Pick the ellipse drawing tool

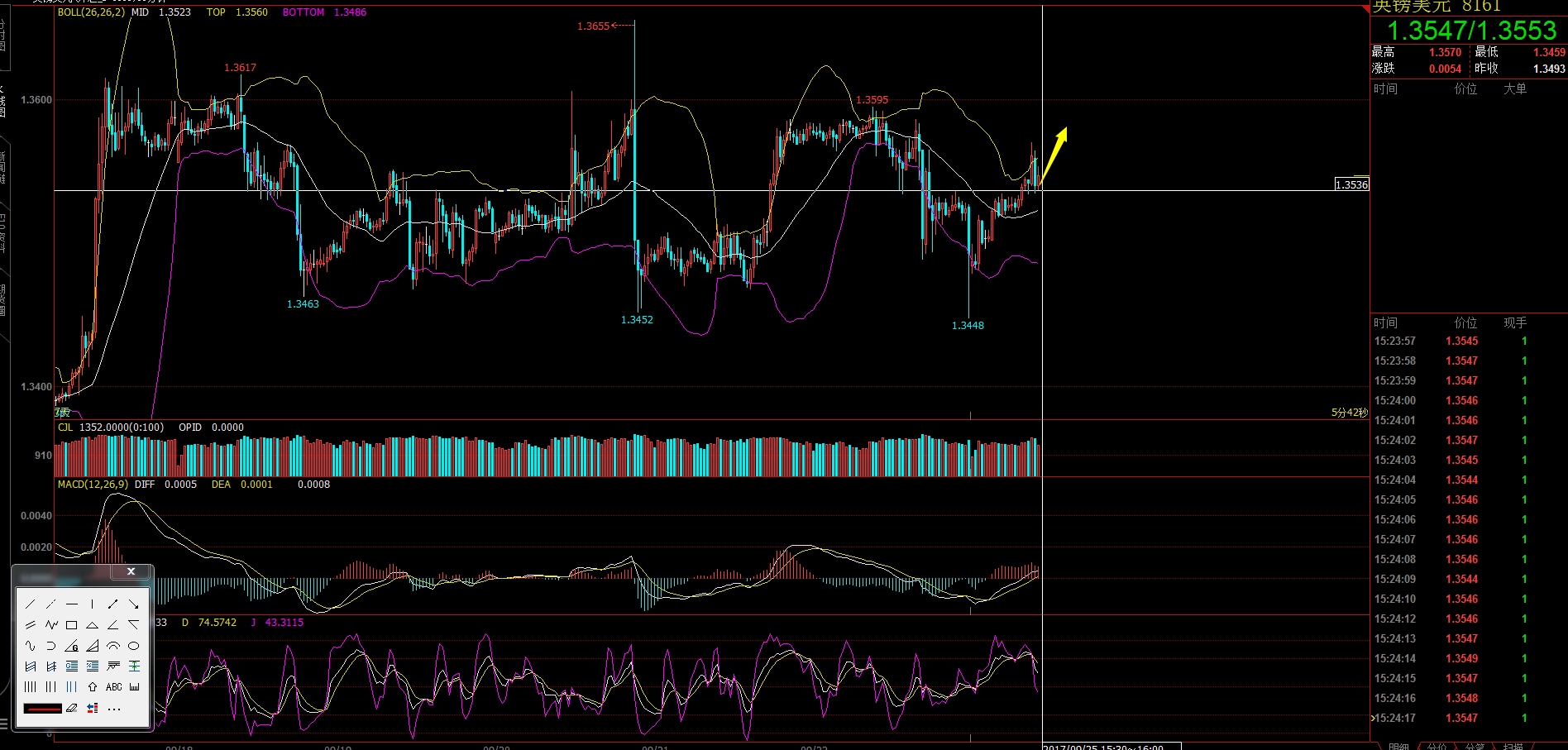[134, 646]
